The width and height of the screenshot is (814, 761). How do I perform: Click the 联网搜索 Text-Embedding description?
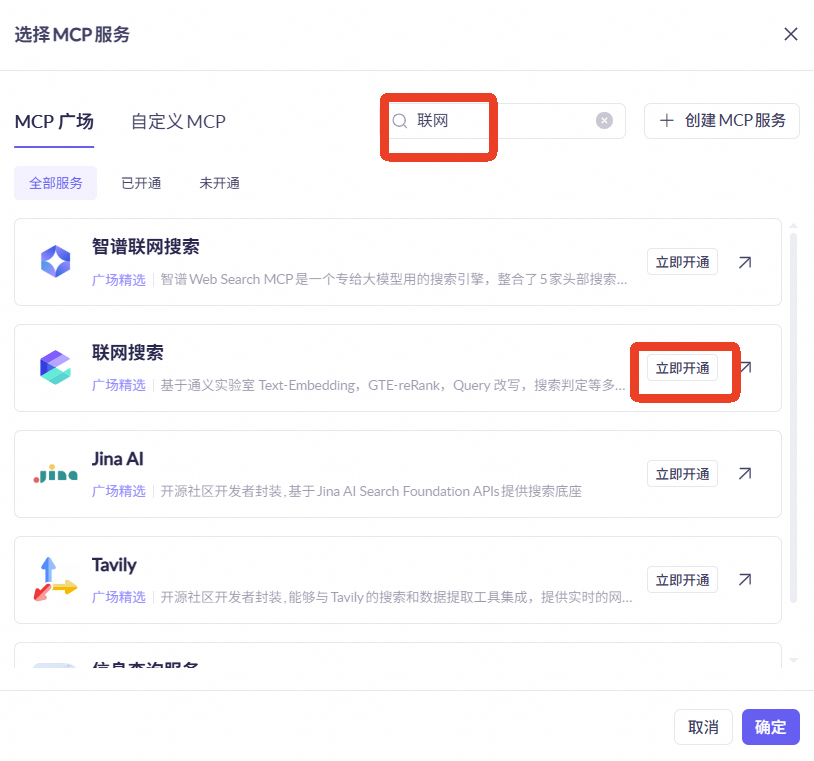click(x=393, y=385)
